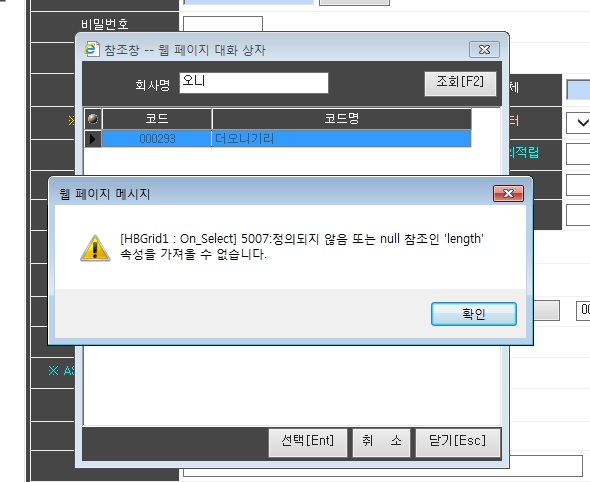Sort by the 코드 column header
The width and height of the screenshot is (590, 482).
[157, 119]
